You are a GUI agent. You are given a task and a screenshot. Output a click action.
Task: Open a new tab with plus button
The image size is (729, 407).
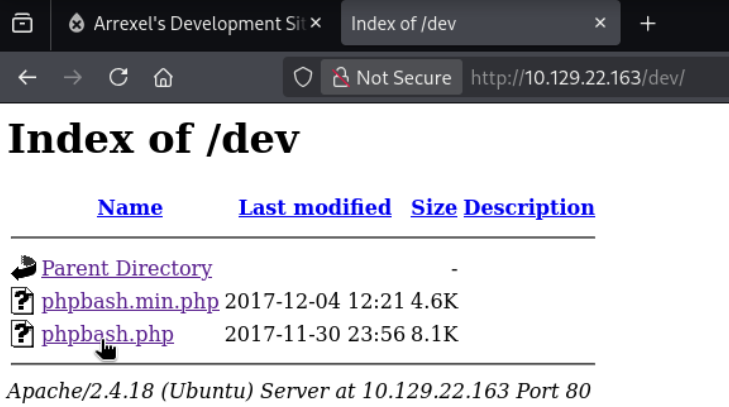pyautogui.click(x=648, y=23)
